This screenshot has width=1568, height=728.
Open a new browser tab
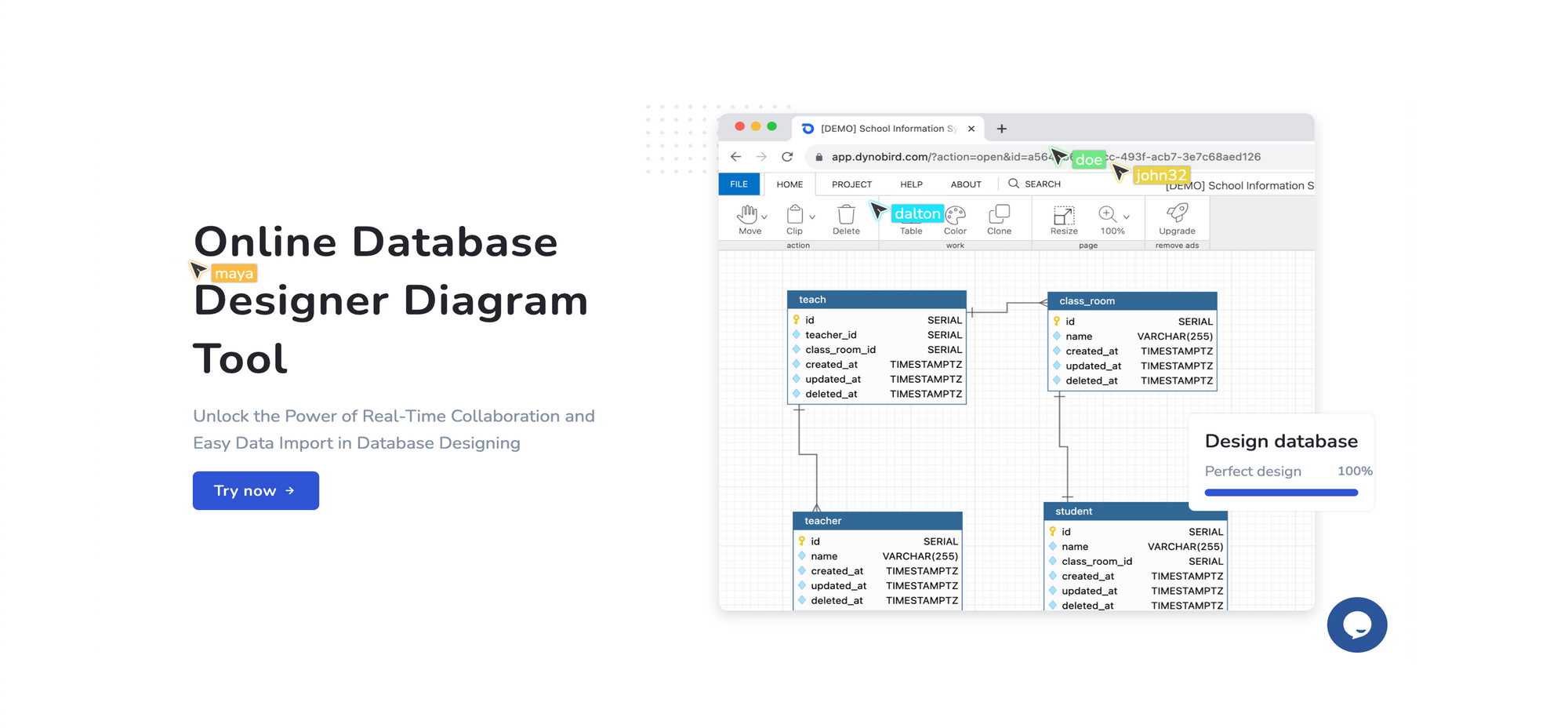[x=1001, y=129]
